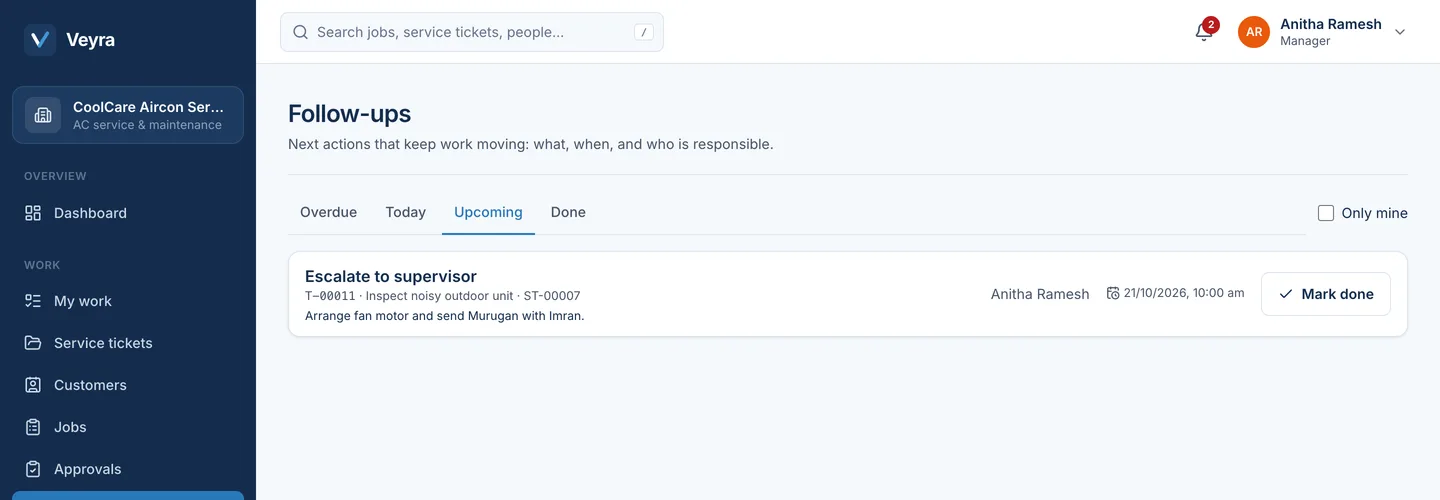Select the Upcoming tab

click(488, 212)
